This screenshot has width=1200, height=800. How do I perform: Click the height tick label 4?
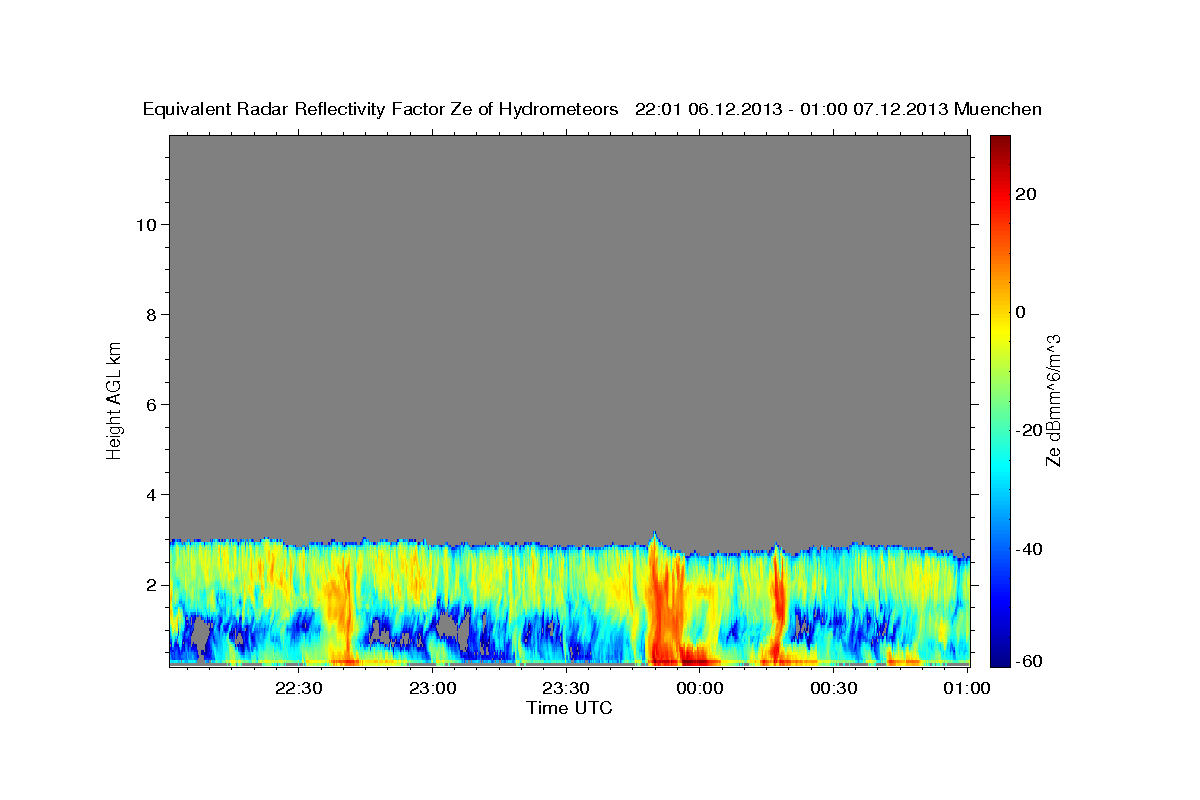tap(152, 494)
